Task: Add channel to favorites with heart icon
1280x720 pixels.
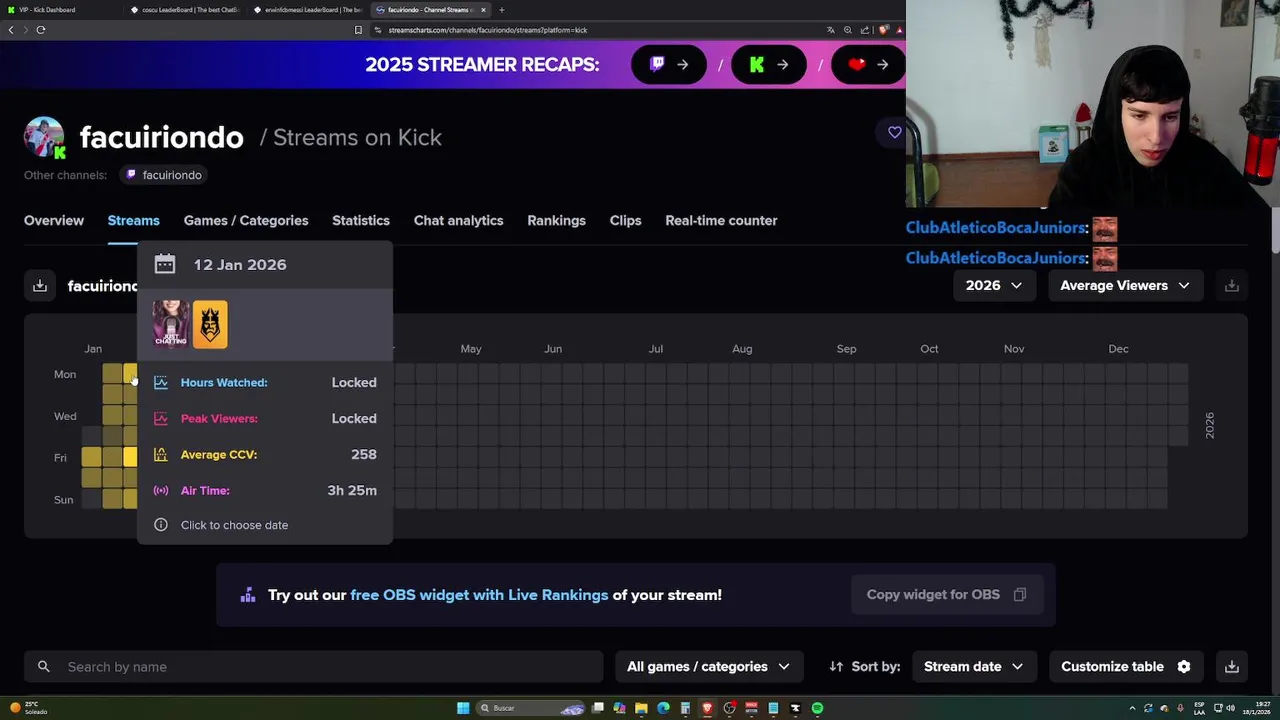Action: [894, 132]
